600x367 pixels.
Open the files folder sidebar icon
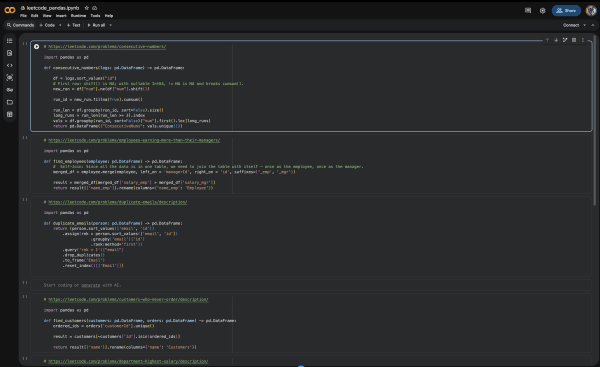(10, 102)
